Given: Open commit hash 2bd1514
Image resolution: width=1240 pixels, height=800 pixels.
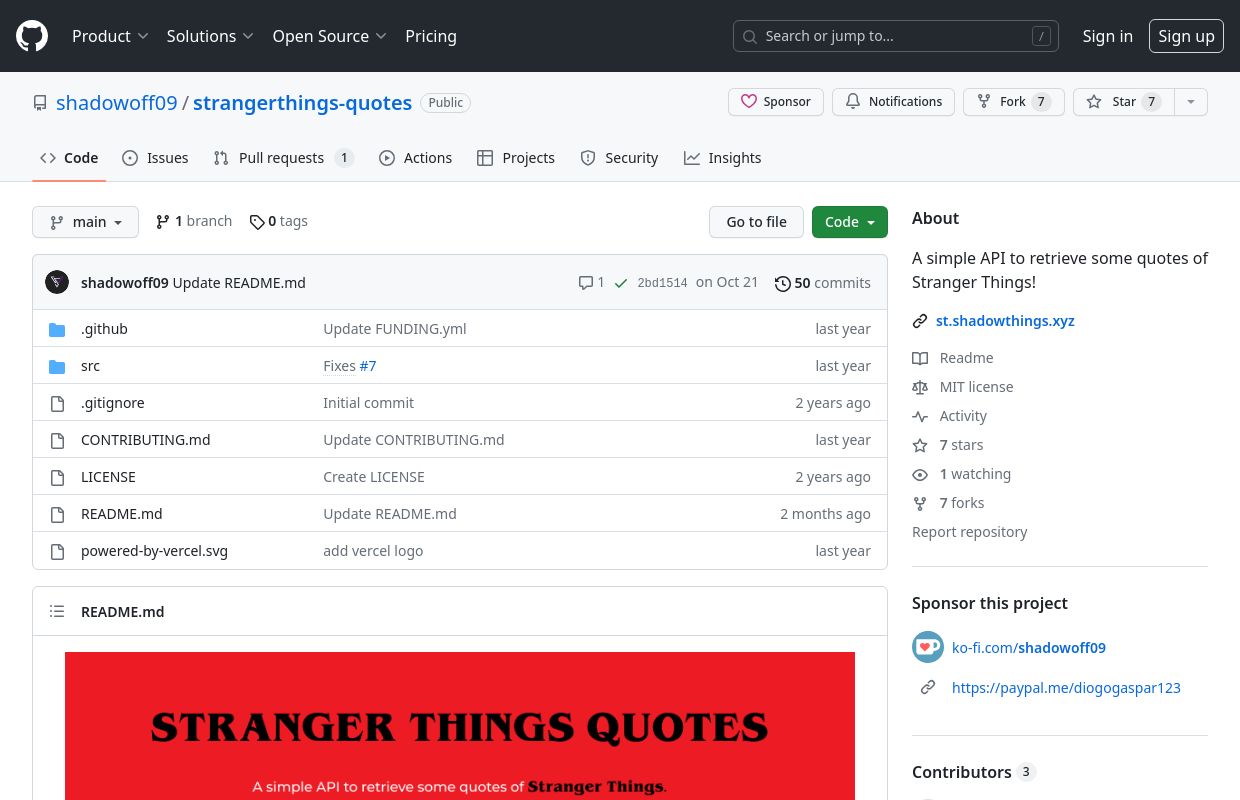Looking at the screenshot, I should 662,283.
